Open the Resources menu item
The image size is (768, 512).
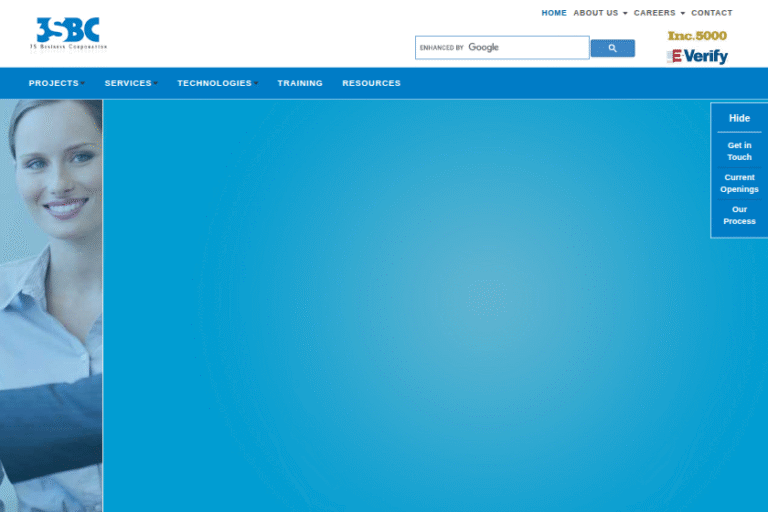pos(371,83)
